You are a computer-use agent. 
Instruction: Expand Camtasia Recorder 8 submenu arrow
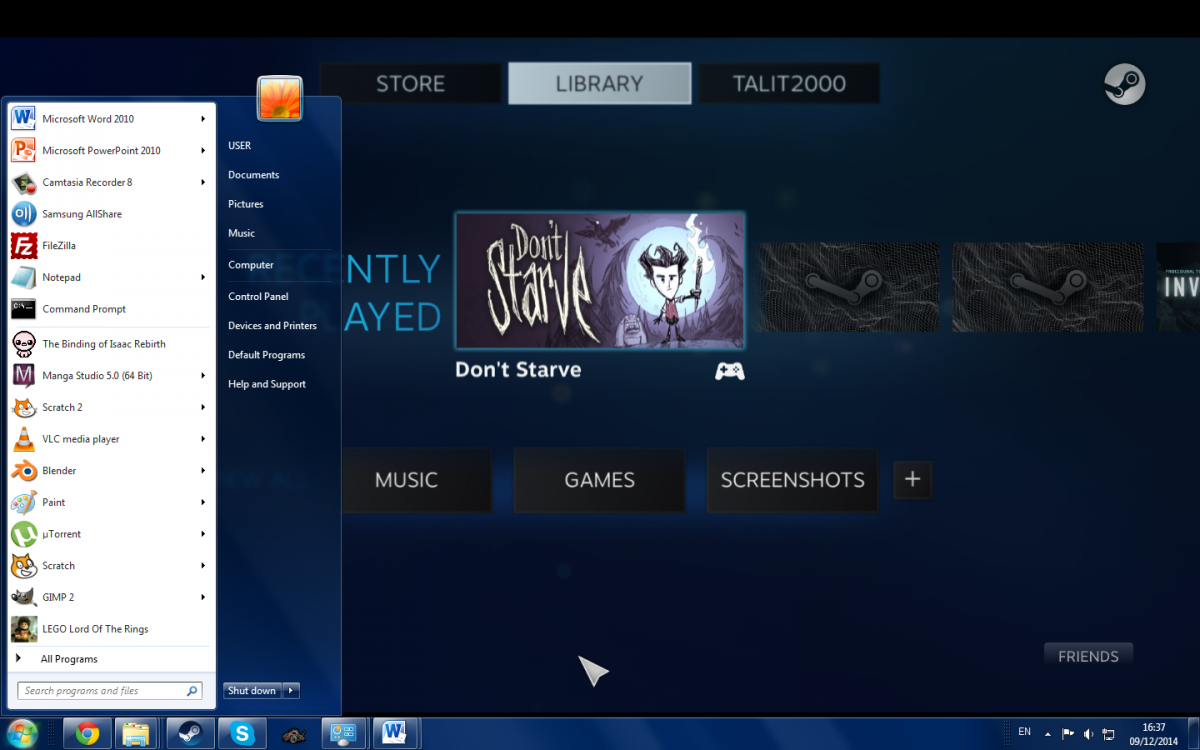203,182
